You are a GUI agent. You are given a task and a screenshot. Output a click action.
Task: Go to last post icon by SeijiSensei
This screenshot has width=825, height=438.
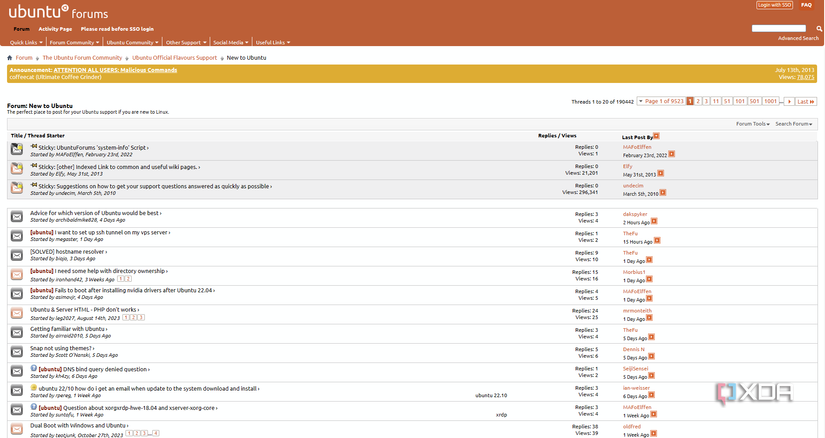pos(651,376)
